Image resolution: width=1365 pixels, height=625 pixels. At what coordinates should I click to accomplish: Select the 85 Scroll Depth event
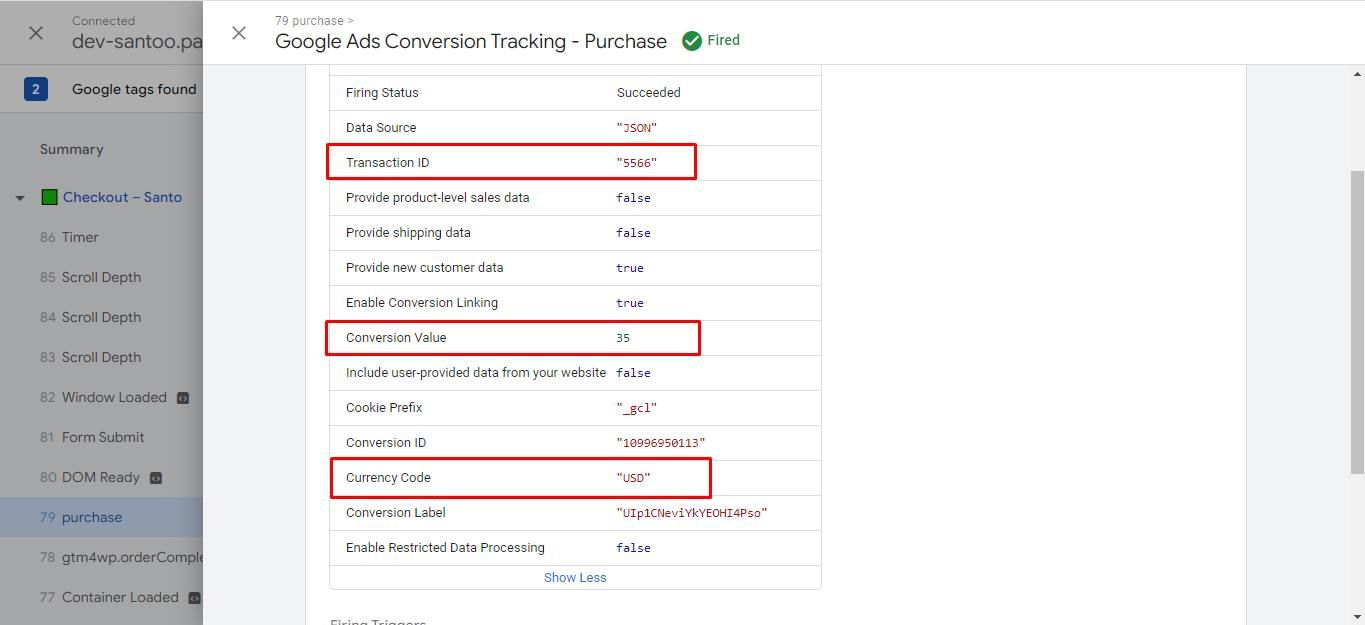101,277
